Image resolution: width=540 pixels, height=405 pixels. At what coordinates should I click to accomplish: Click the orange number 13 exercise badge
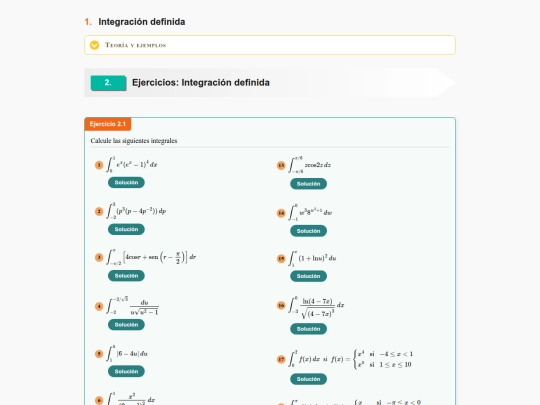281,165
